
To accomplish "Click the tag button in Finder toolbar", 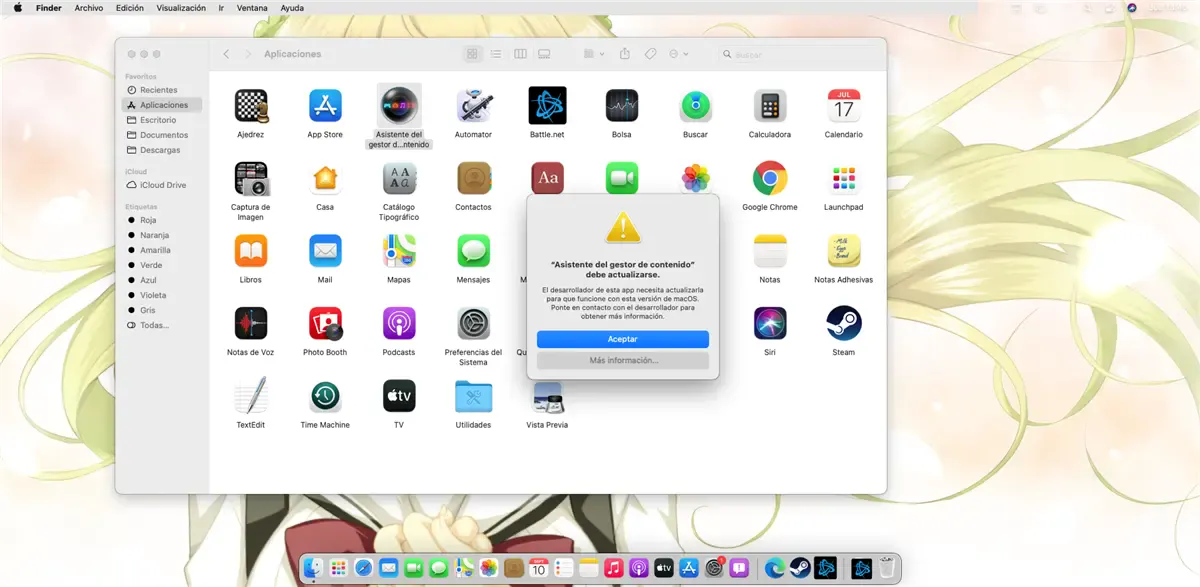I will 650,54.
